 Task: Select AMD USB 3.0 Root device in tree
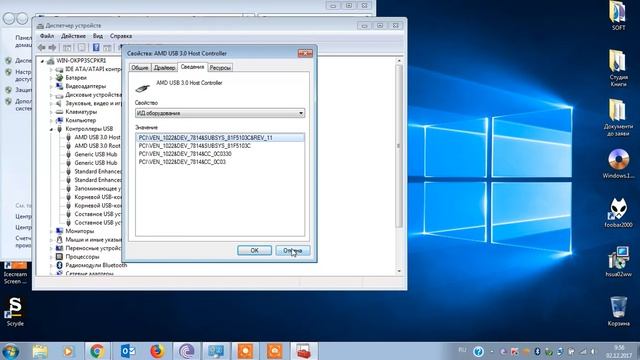tap(97, 146)
